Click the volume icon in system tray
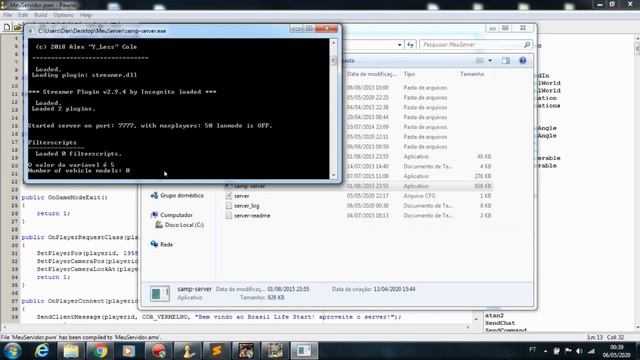 click(579, 351)
